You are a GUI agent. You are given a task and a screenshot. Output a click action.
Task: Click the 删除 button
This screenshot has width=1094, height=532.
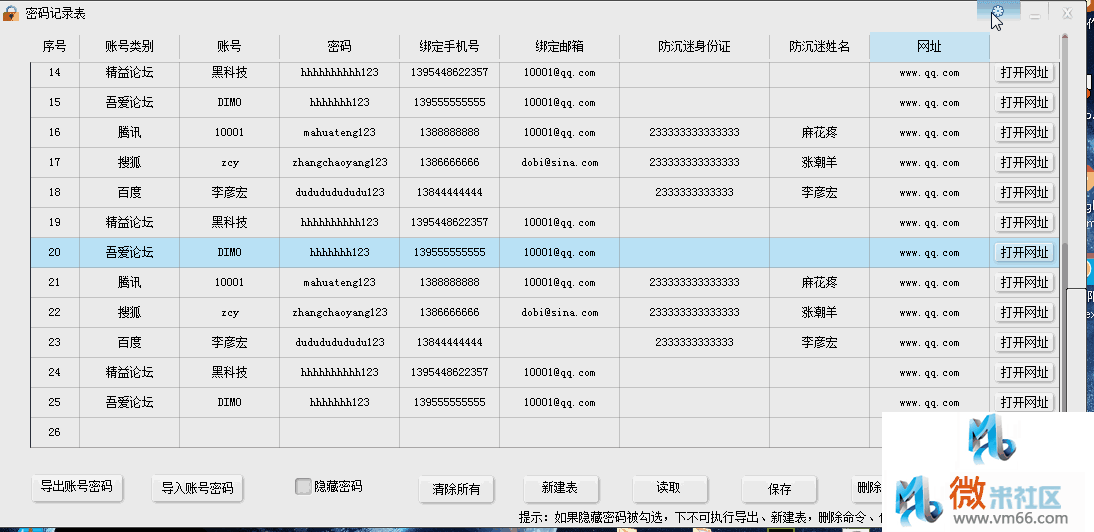click(x=867, y=487)
